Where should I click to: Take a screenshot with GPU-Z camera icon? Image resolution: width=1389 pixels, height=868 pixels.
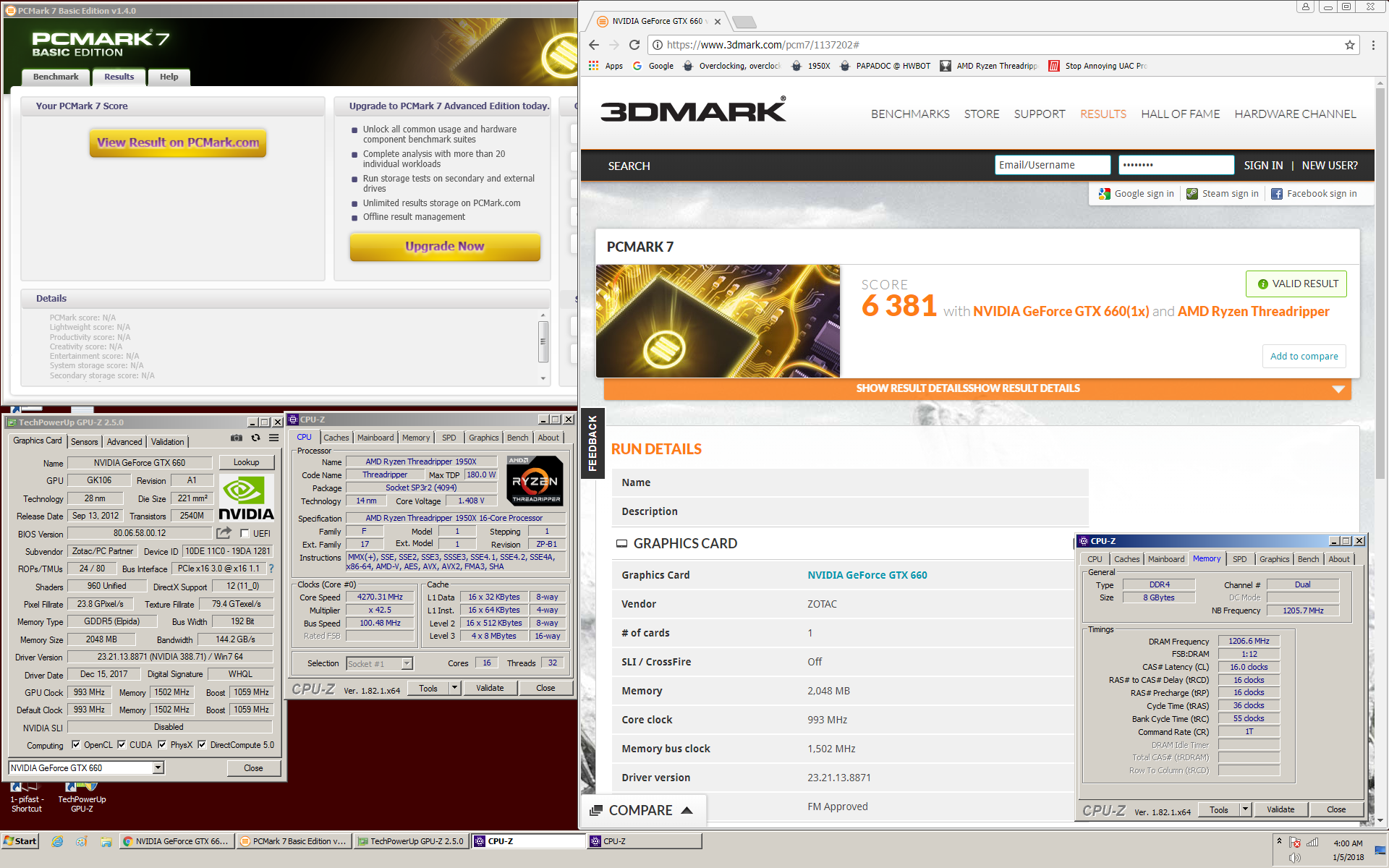(237, 438)
